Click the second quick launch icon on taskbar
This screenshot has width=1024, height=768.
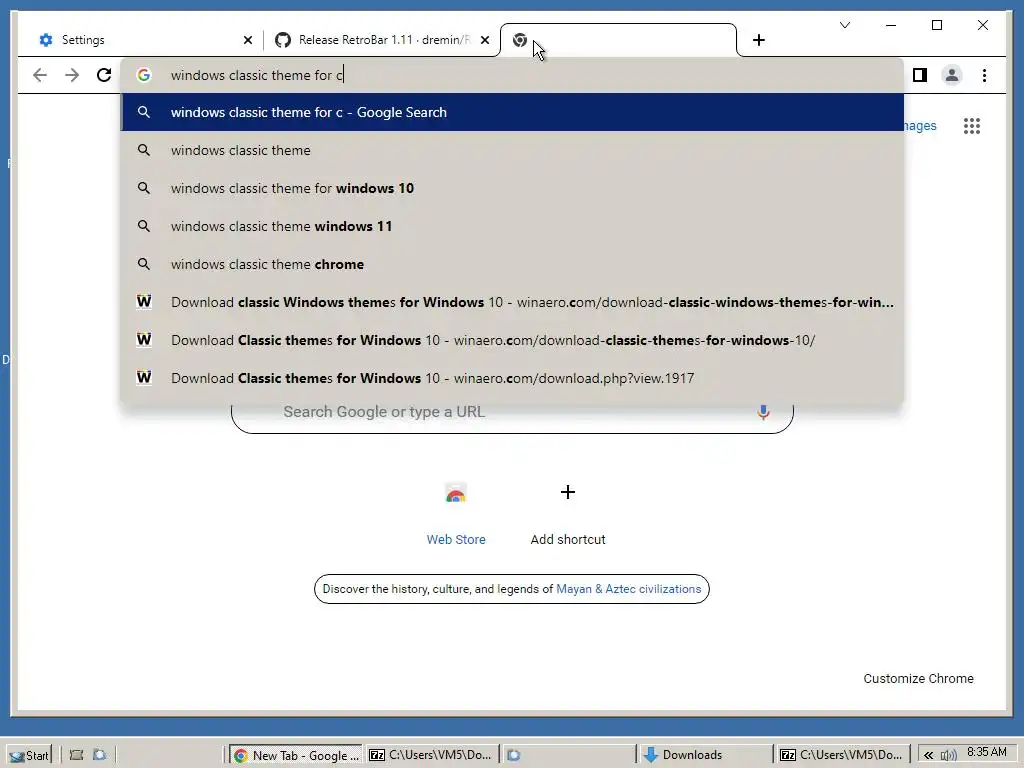coord(99,755)
